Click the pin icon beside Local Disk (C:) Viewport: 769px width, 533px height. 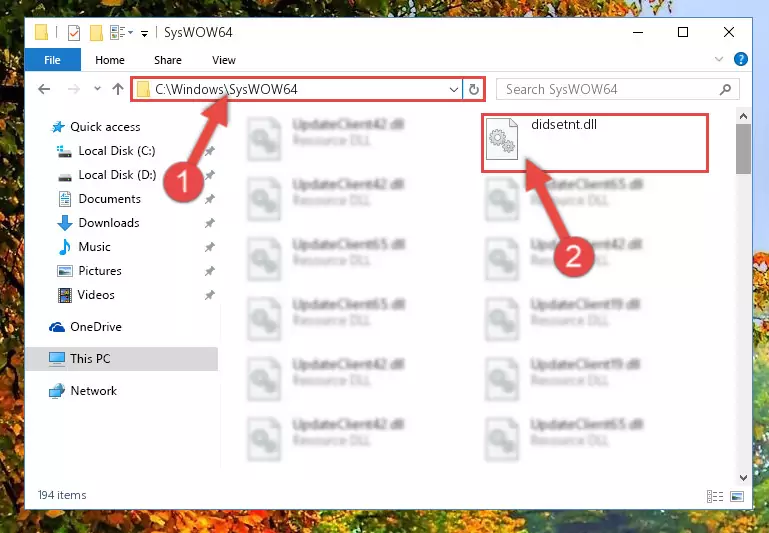(209, 151)
